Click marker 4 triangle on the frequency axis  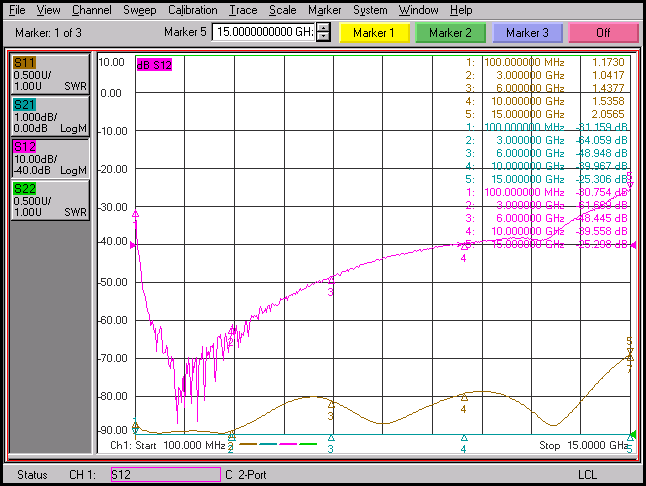464,438
